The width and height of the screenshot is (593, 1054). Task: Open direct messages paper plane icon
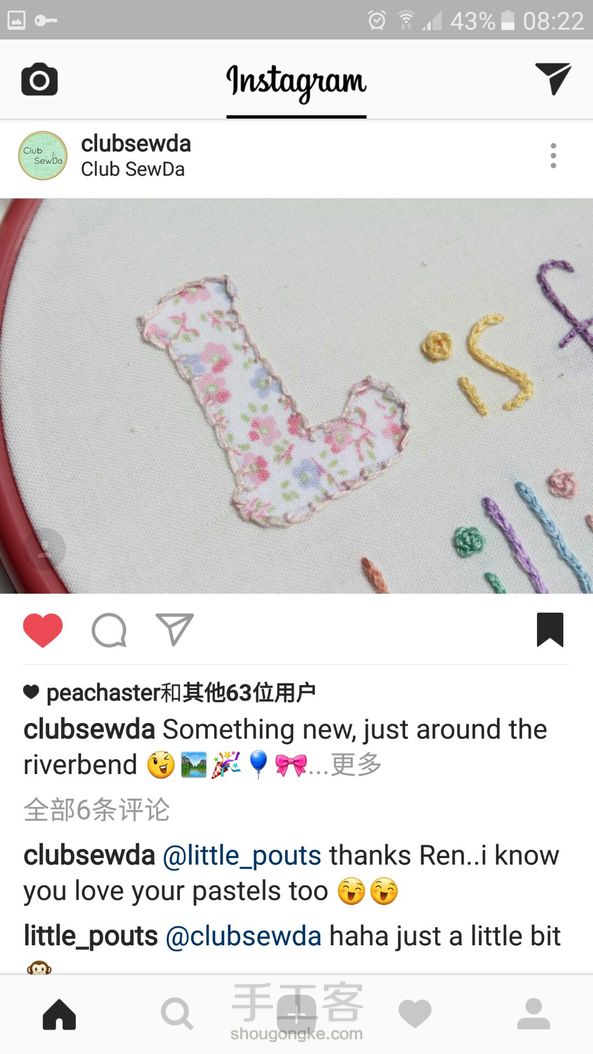tap(553, 79)
